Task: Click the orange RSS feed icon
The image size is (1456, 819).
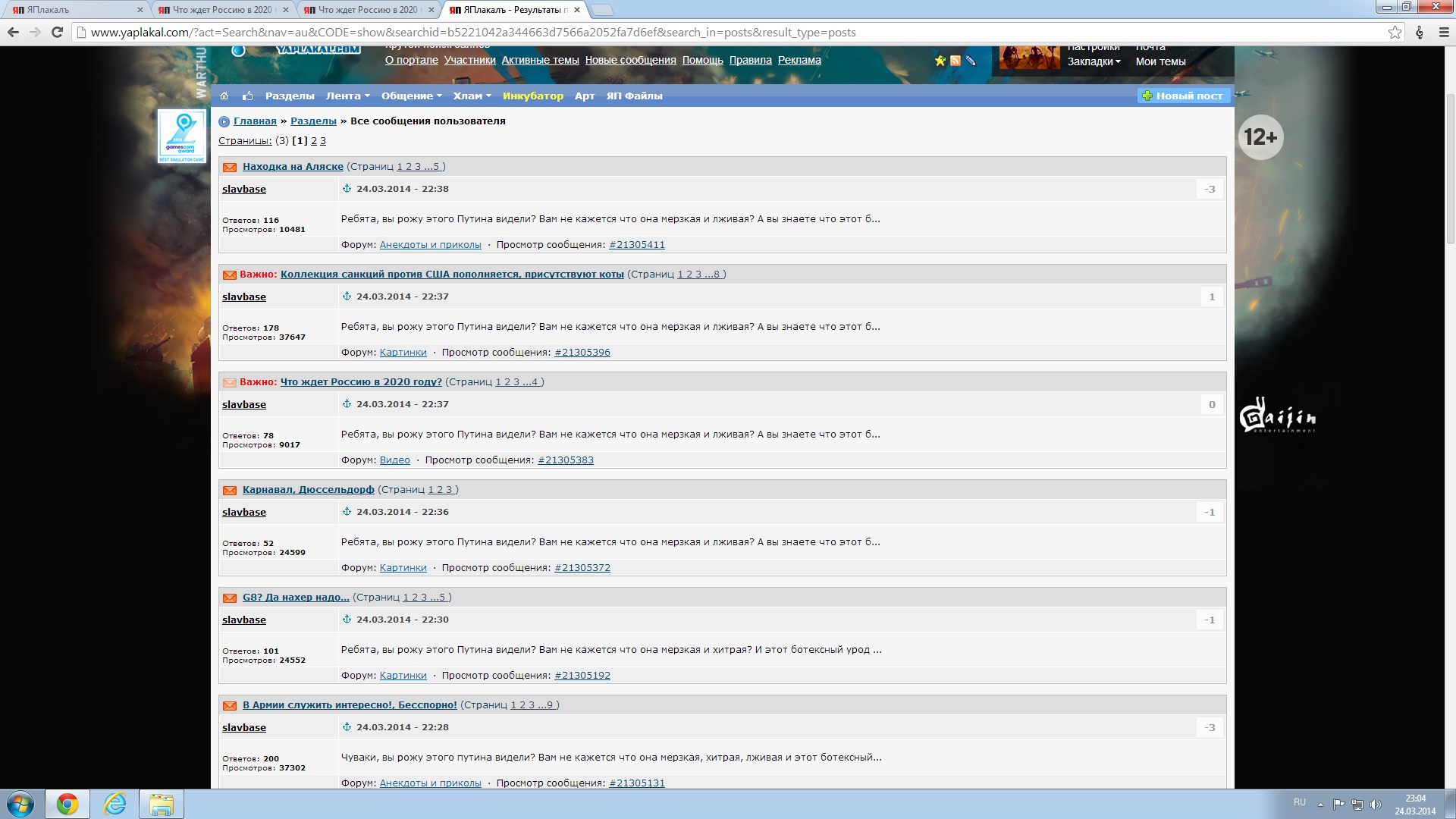Action: pyautogui.click(x=955, y=61)
